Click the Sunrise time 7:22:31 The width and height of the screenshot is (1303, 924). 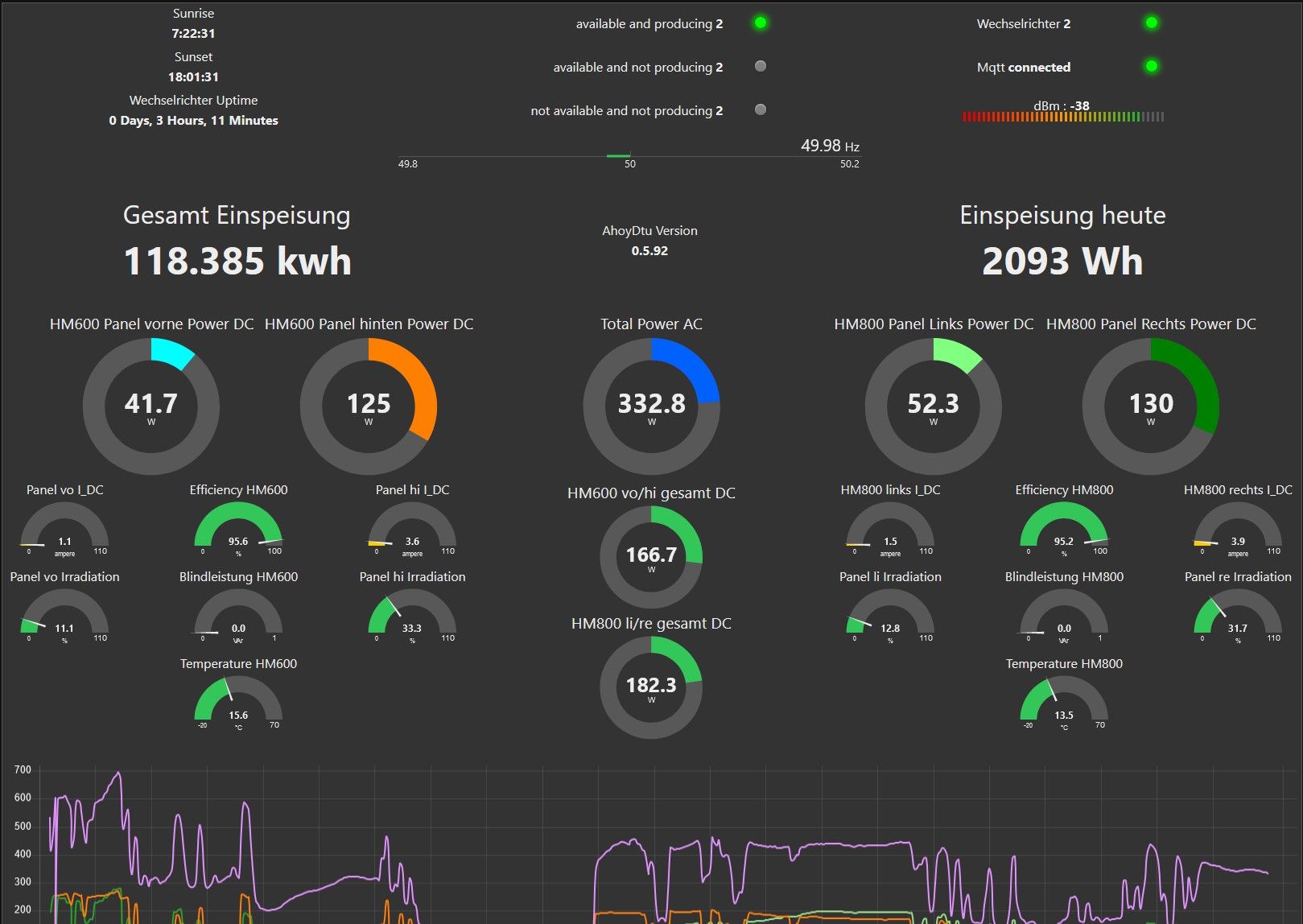(x=193, y=33)
